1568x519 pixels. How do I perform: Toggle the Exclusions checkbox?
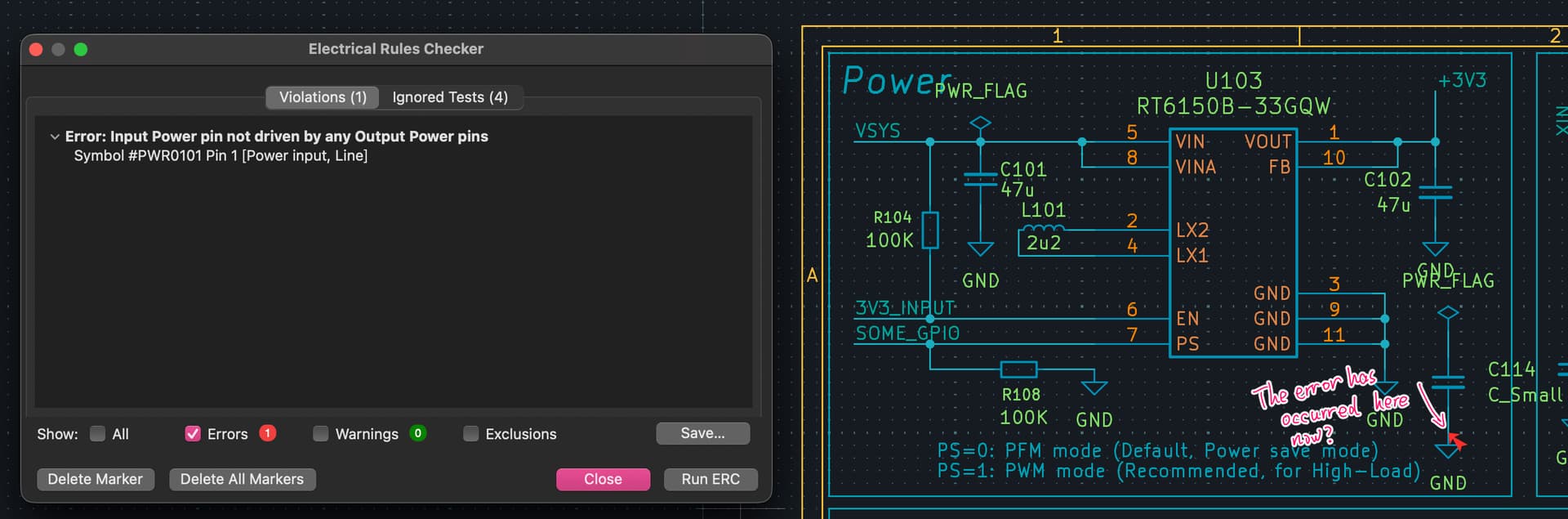point(470,434)
